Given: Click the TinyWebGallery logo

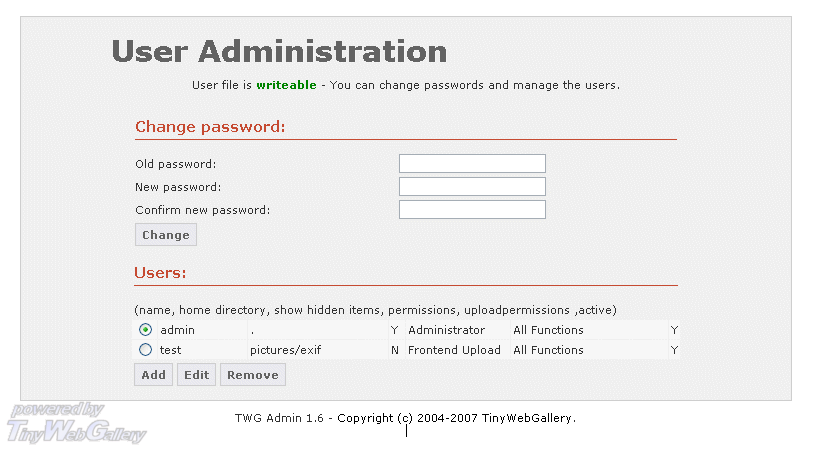Looking at the screenshot, I should (x=75, y=423).
